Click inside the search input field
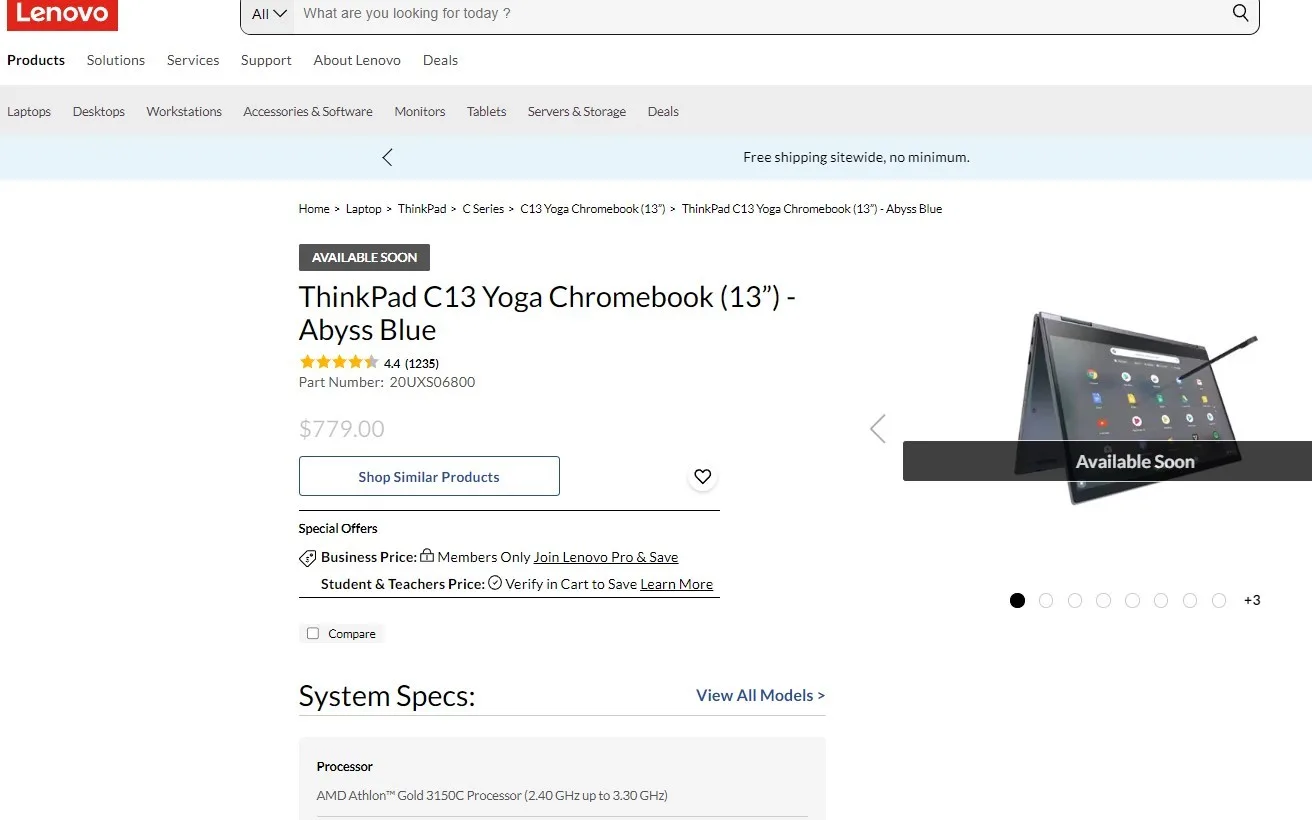 pyautogui.click(x=700, y=13)
